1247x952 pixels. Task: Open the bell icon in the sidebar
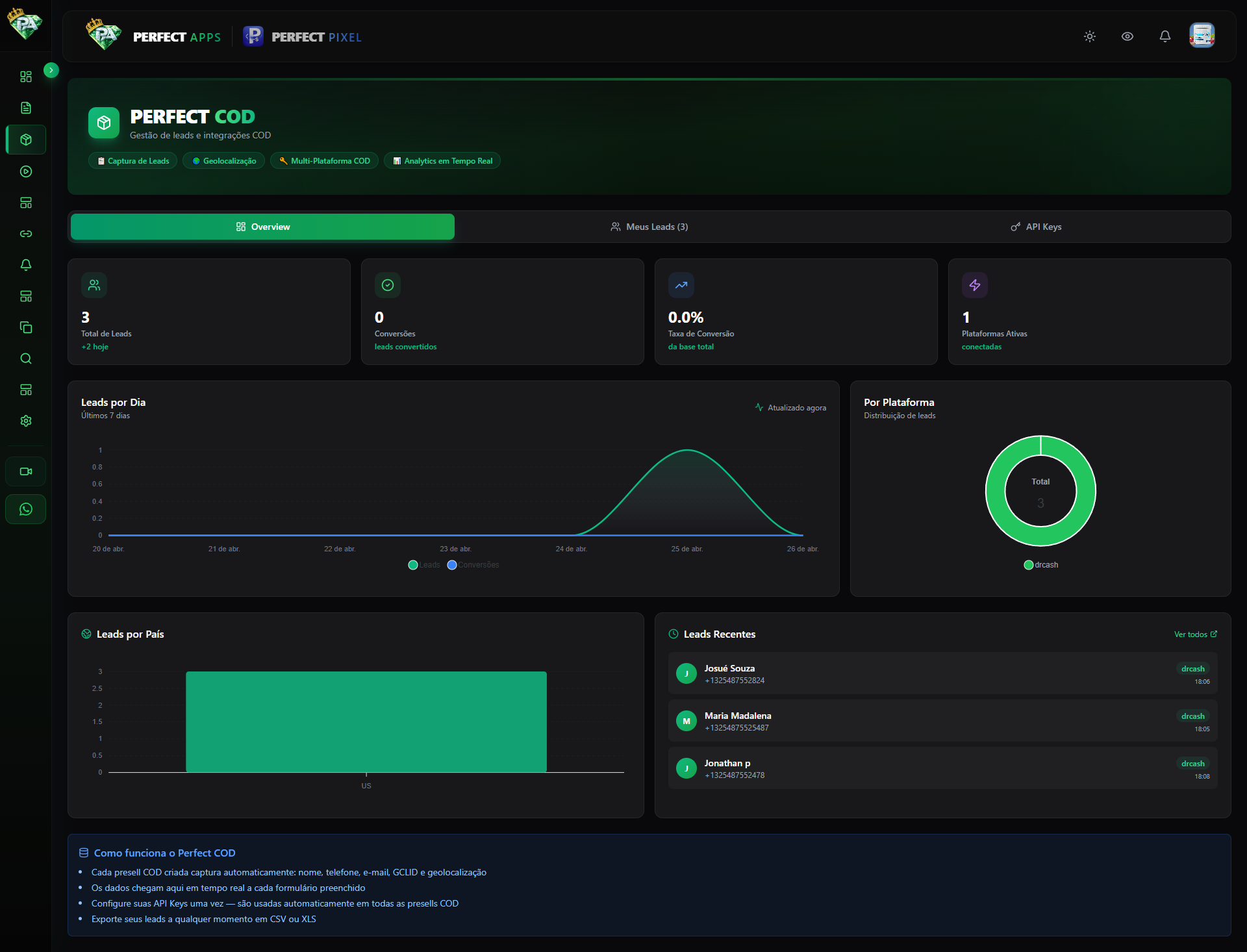pos(26,265)
